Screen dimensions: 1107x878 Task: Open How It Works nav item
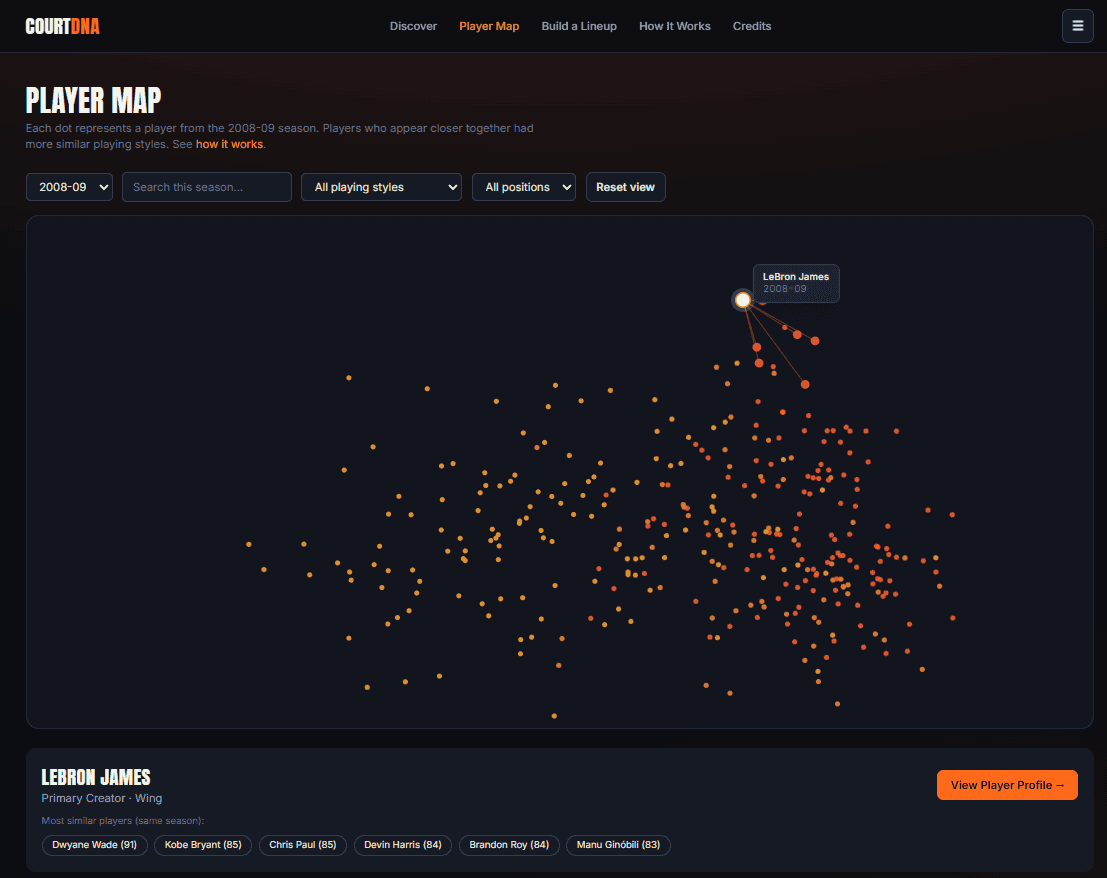tap(674, 26)
